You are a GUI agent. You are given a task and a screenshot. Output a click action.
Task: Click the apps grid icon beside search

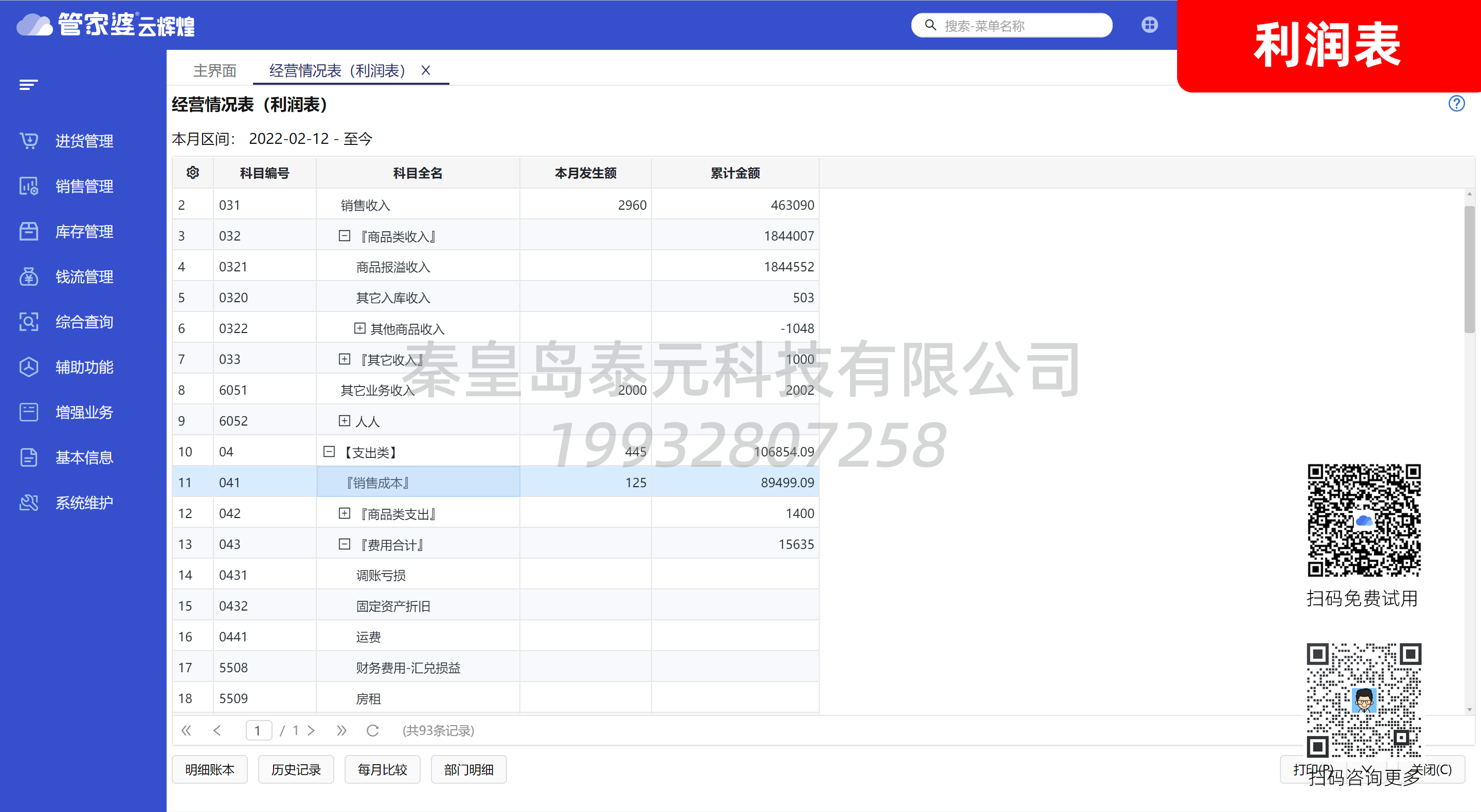coord(1149,25)
